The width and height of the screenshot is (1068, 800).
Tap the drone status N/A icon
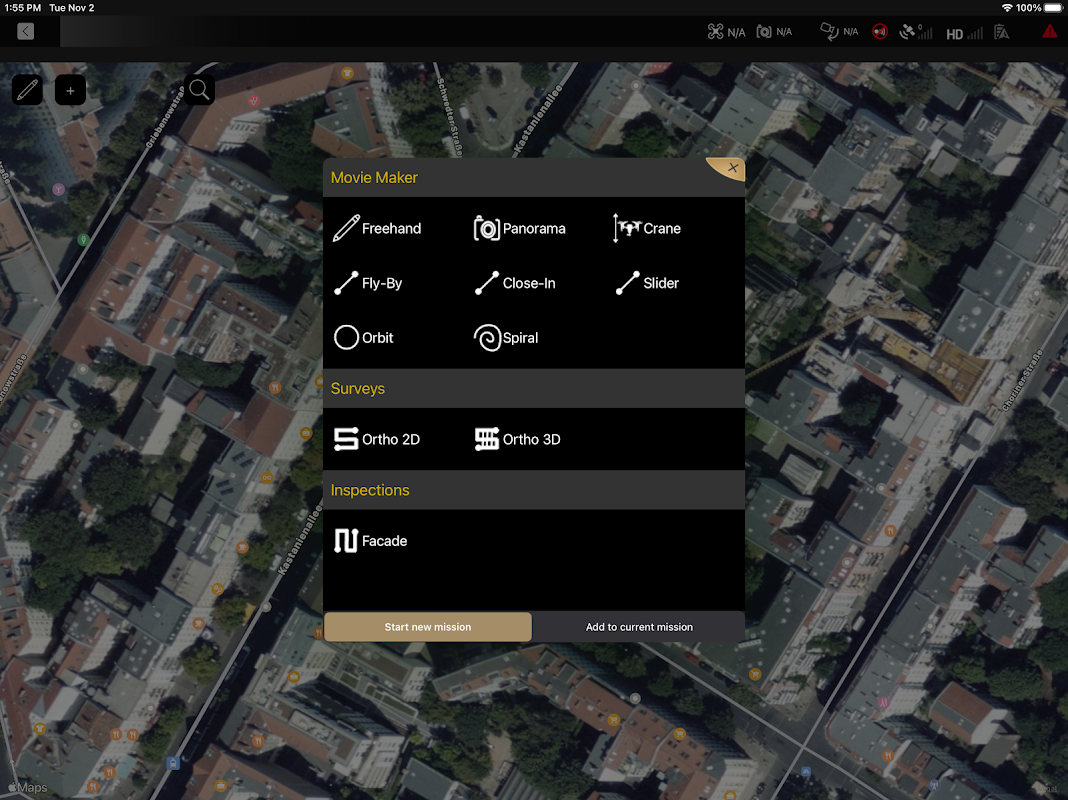coord(726,32)
